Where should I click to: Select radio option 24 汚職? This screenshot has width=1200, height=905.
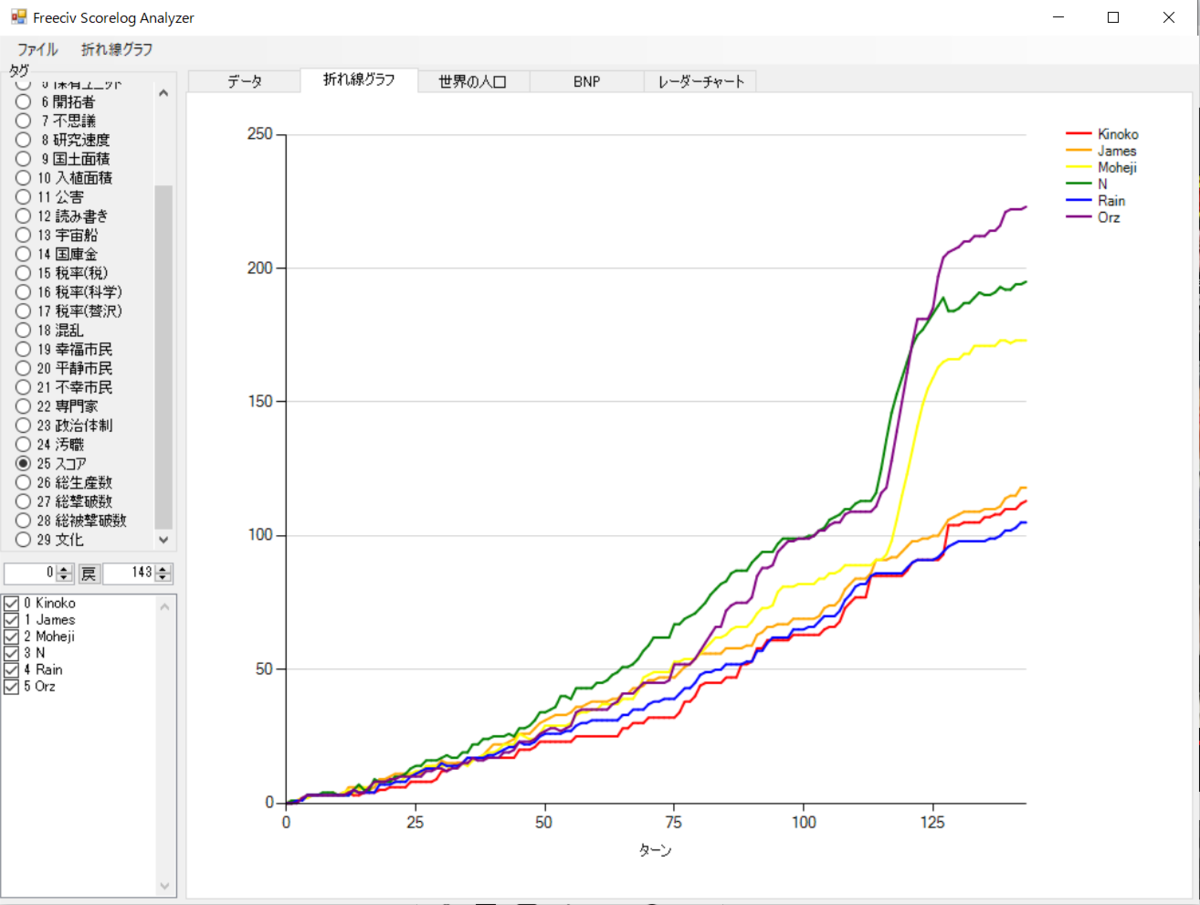coord(50,444)
